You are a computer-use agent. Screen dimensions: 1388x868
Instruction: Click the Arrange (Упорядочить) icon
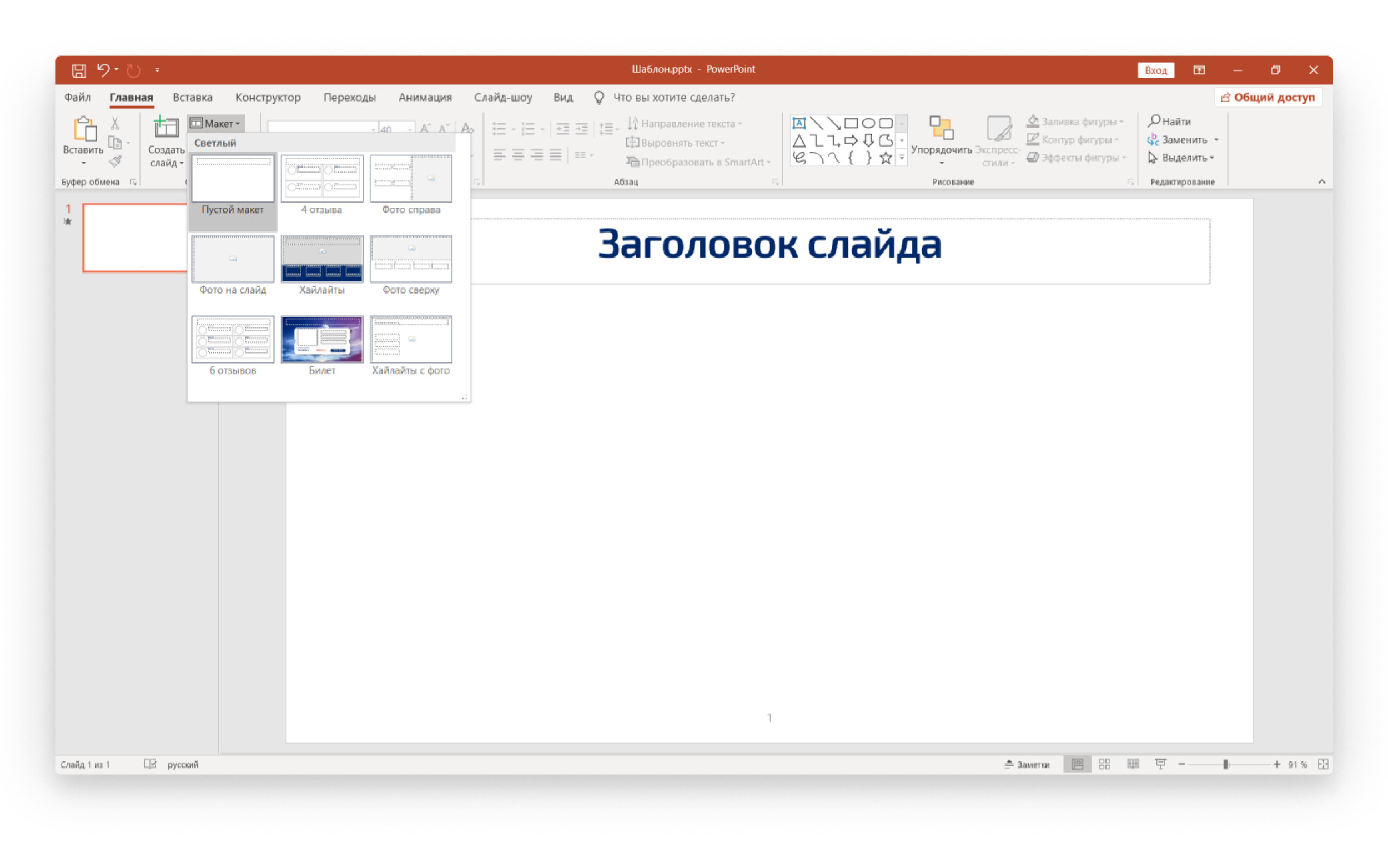coord(941,128)
